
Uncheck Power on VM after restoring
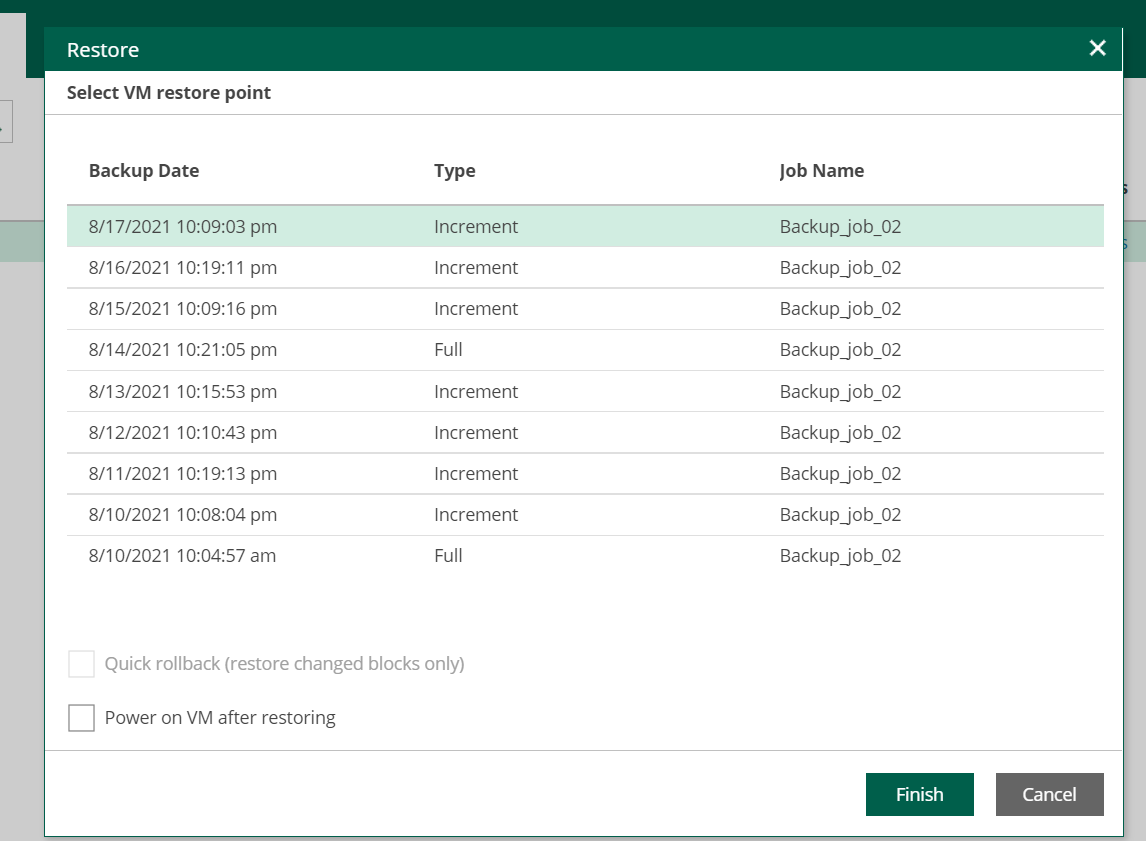point(81,717)
